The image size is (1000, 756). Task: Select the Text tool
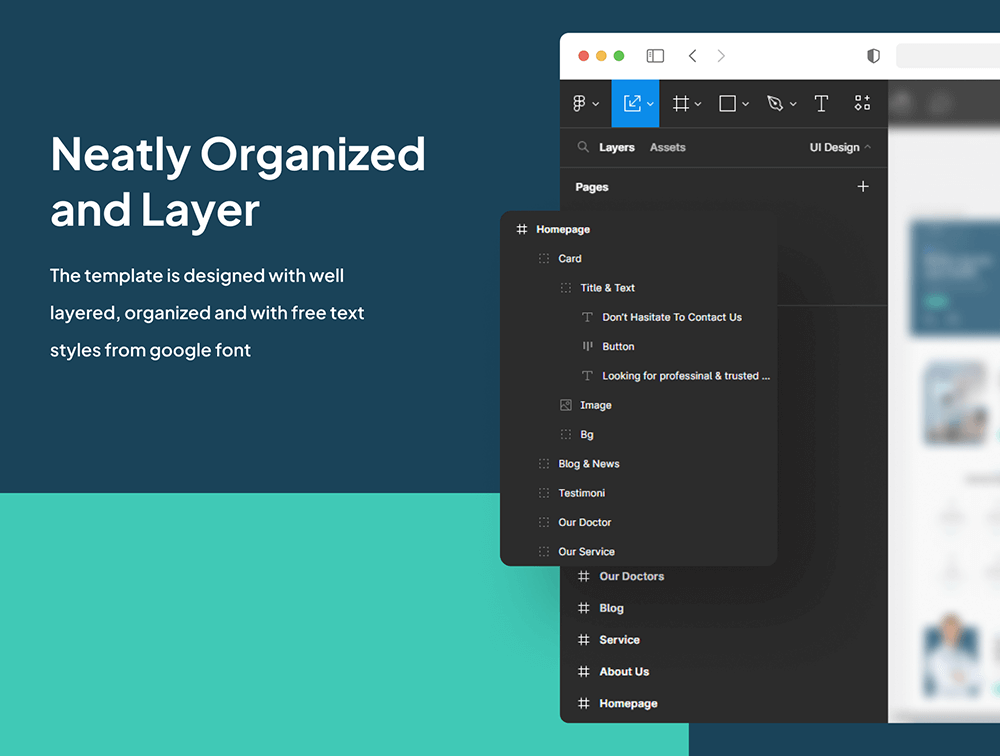(821, 103)
